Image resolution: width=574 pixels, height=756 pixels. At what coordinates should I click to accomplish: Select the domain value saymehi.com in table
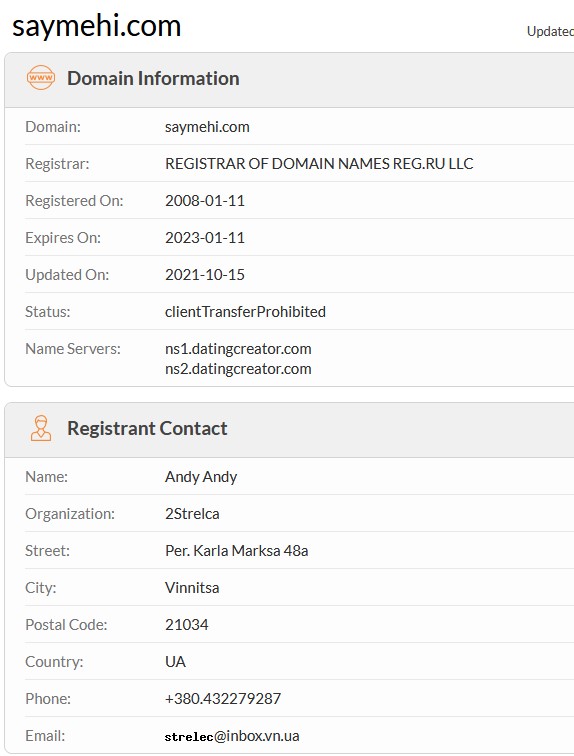207,127
